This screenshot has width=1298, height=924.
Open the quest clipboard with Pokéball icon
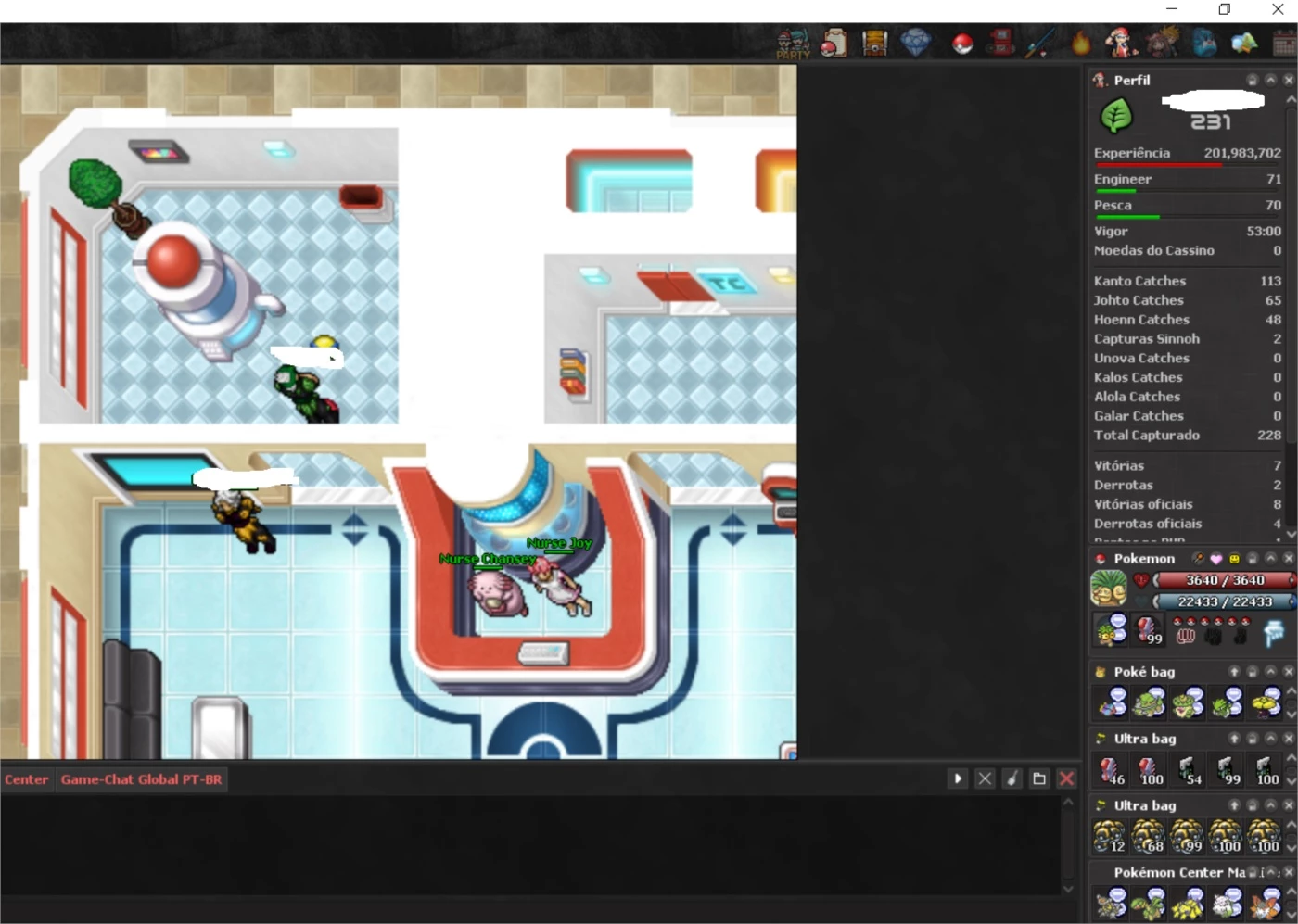tap(834, 43)
